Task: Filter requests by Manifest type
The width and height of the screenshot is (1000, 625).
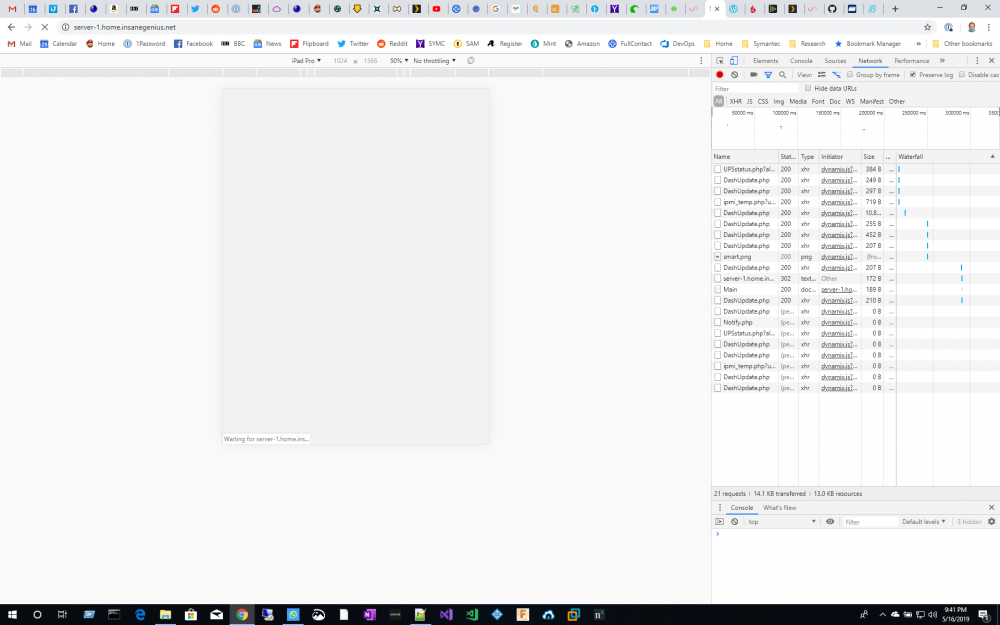Action: pyautogui.click(x=871, y=101)
